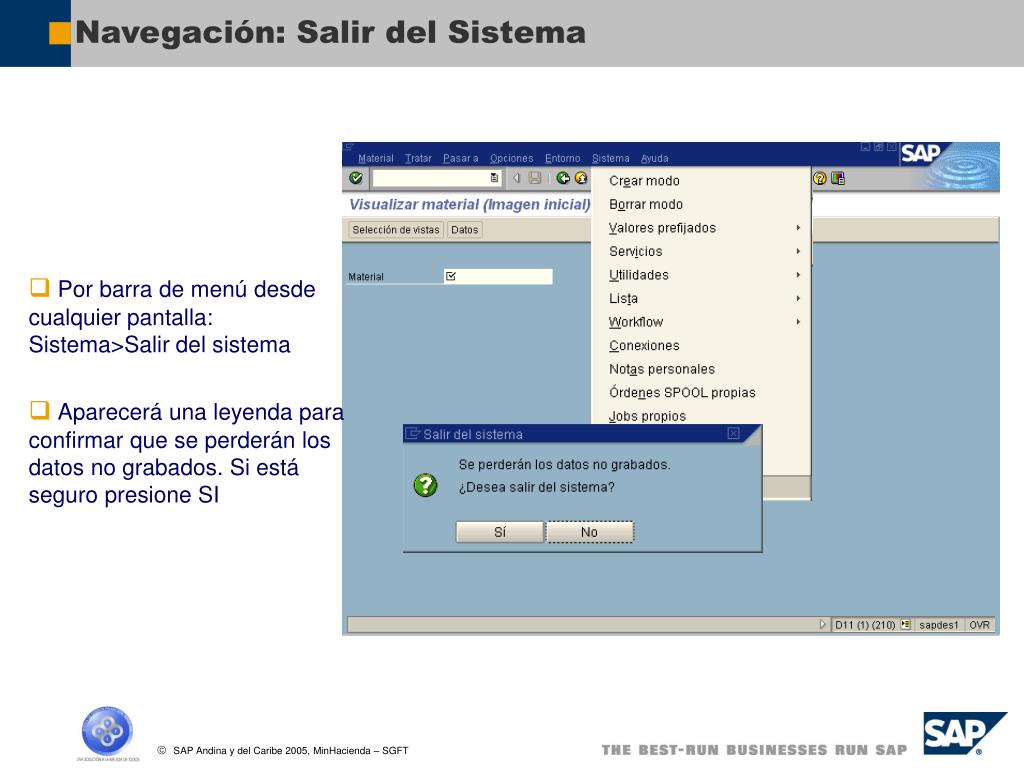
Task: Click the SAP logo in the title bar
Action: click(x=921, y=154)
